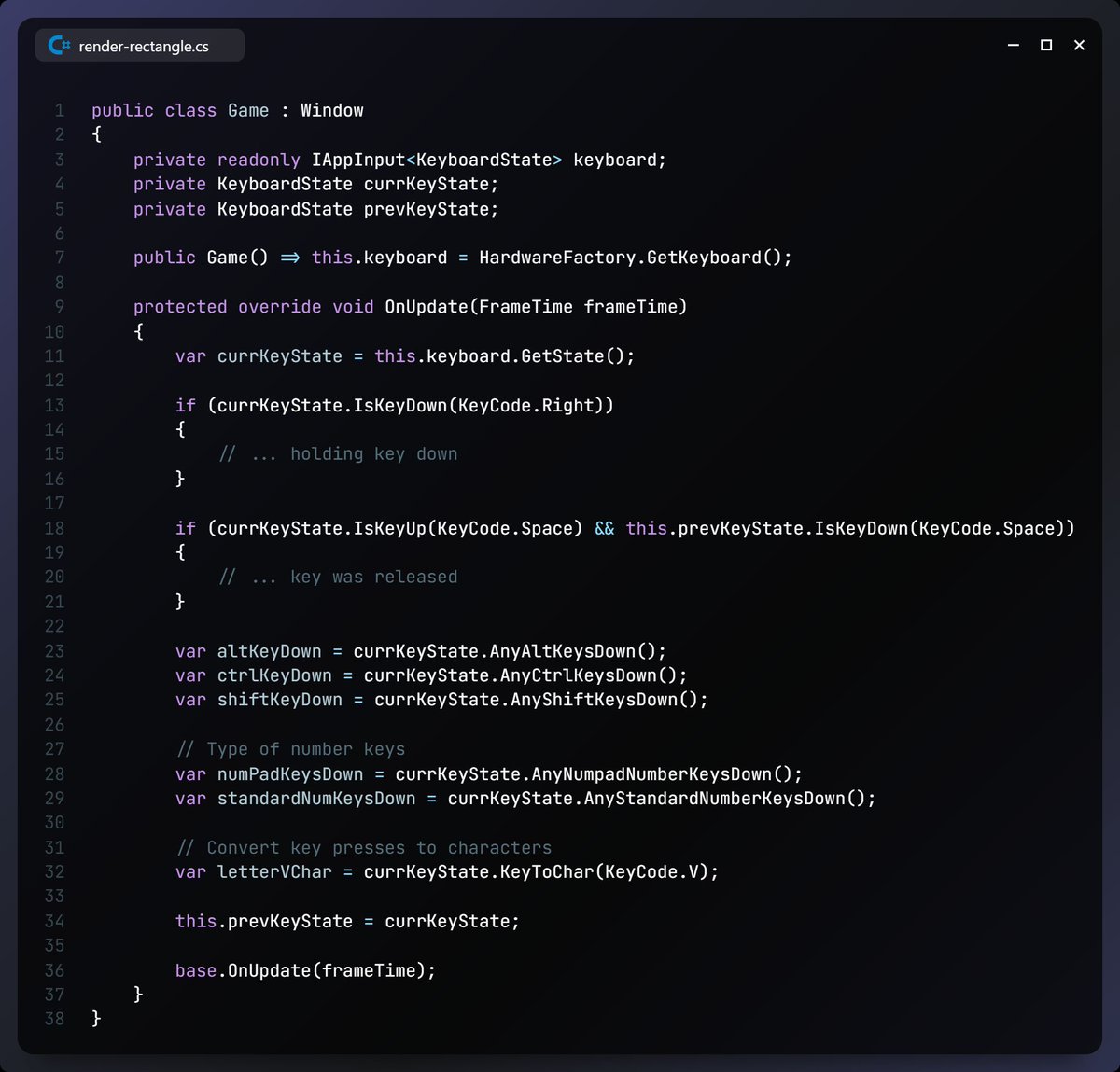The height and width of the screenshot is (1072, 1120).
Task: Click the '// Type of number keys' comment
Action: click(290, 749)
